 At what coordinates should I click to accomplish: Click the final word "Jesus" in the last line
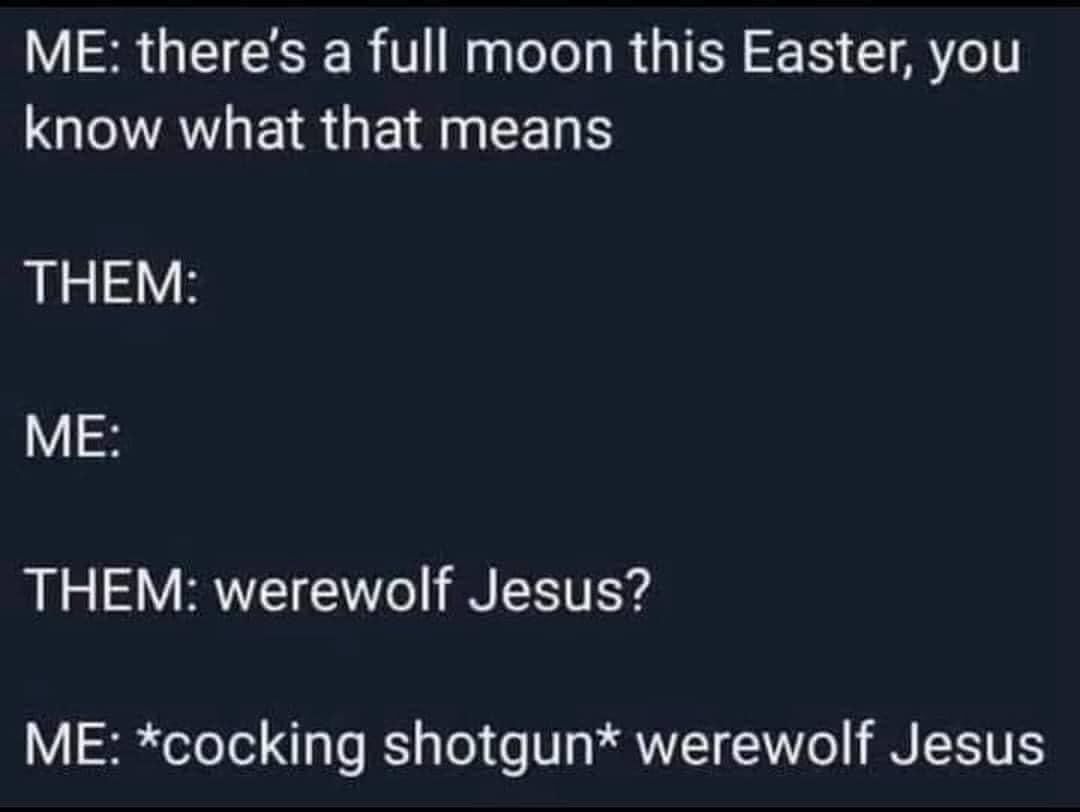coord(967,746)
